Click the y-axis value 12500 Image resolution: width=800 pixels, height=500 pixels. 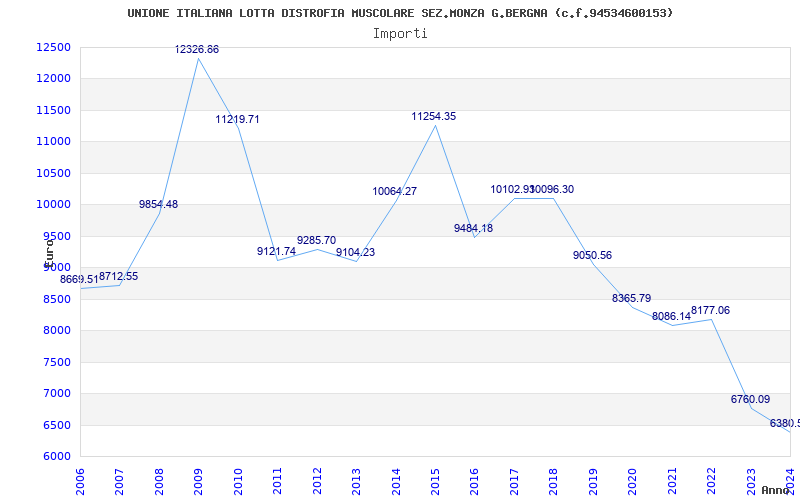[x=54, y=47]
